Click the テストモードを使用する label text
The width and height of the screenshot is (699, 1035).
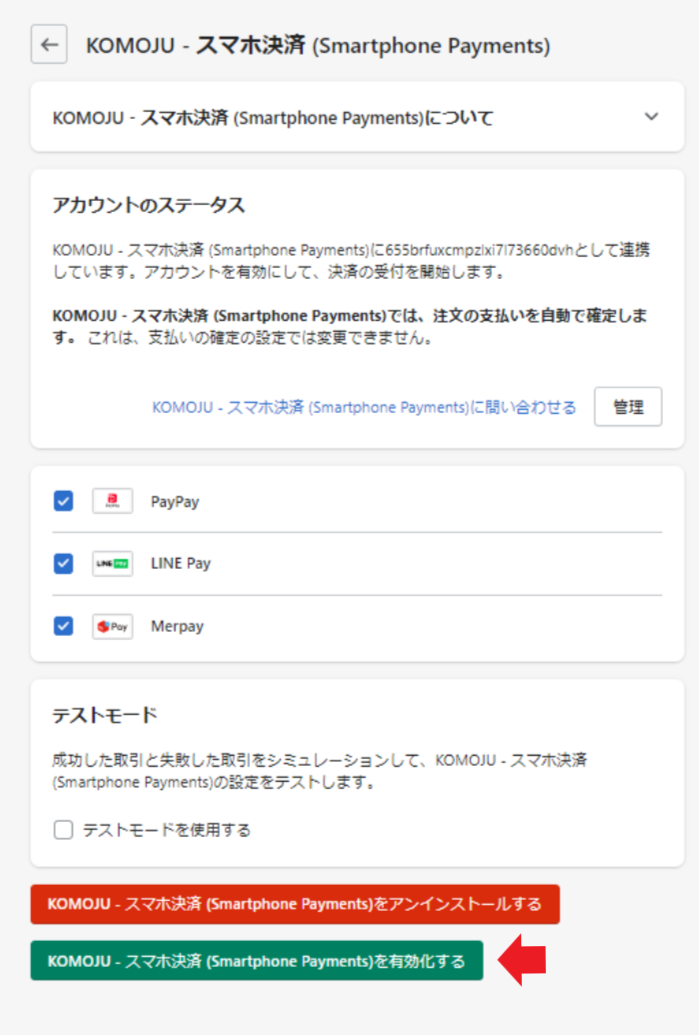click(x=166, y=830)
